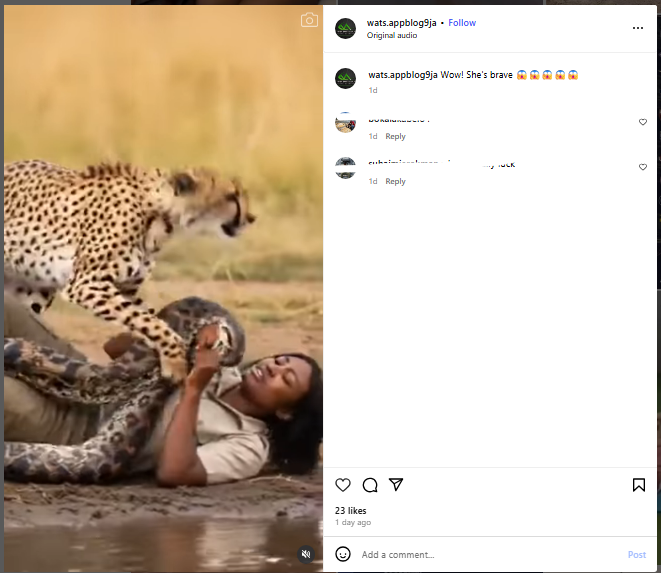Like the first comment with its heart

642,122
